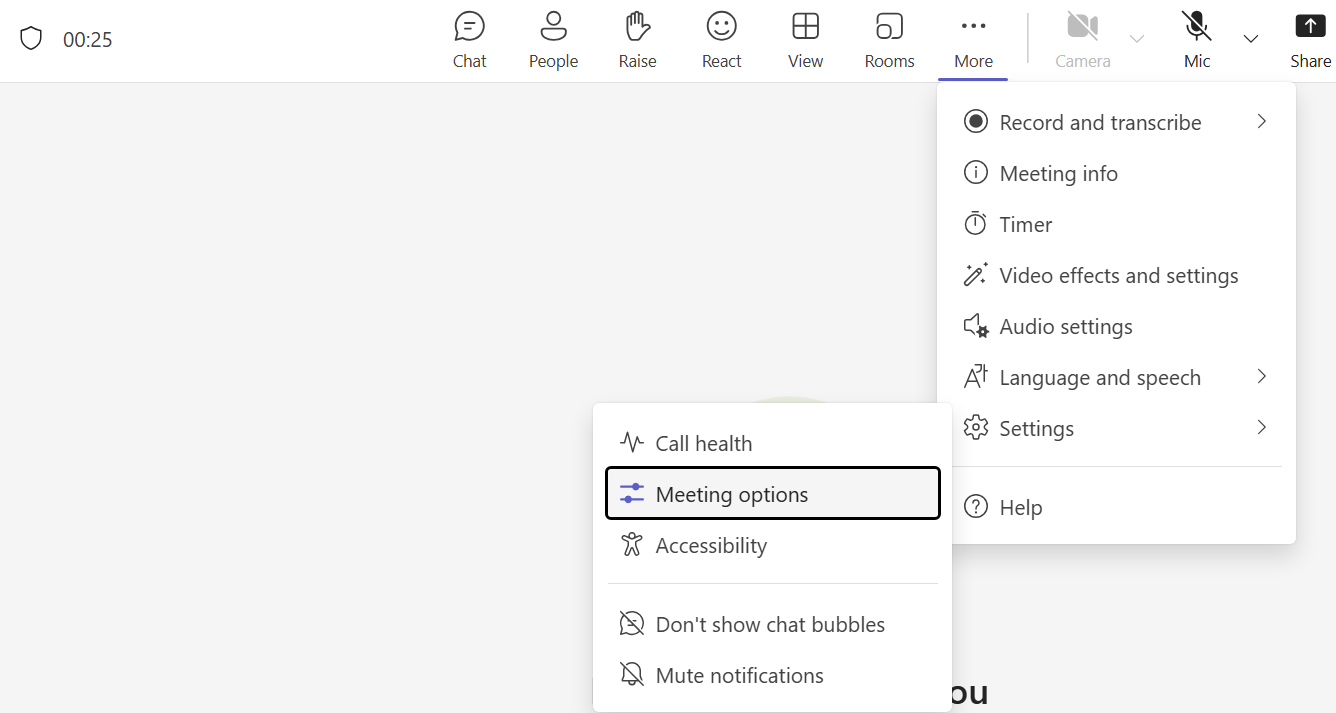Expand the Settings chevron arrow
Screen dimensions: 1336x713
[x=1262, y=428]
